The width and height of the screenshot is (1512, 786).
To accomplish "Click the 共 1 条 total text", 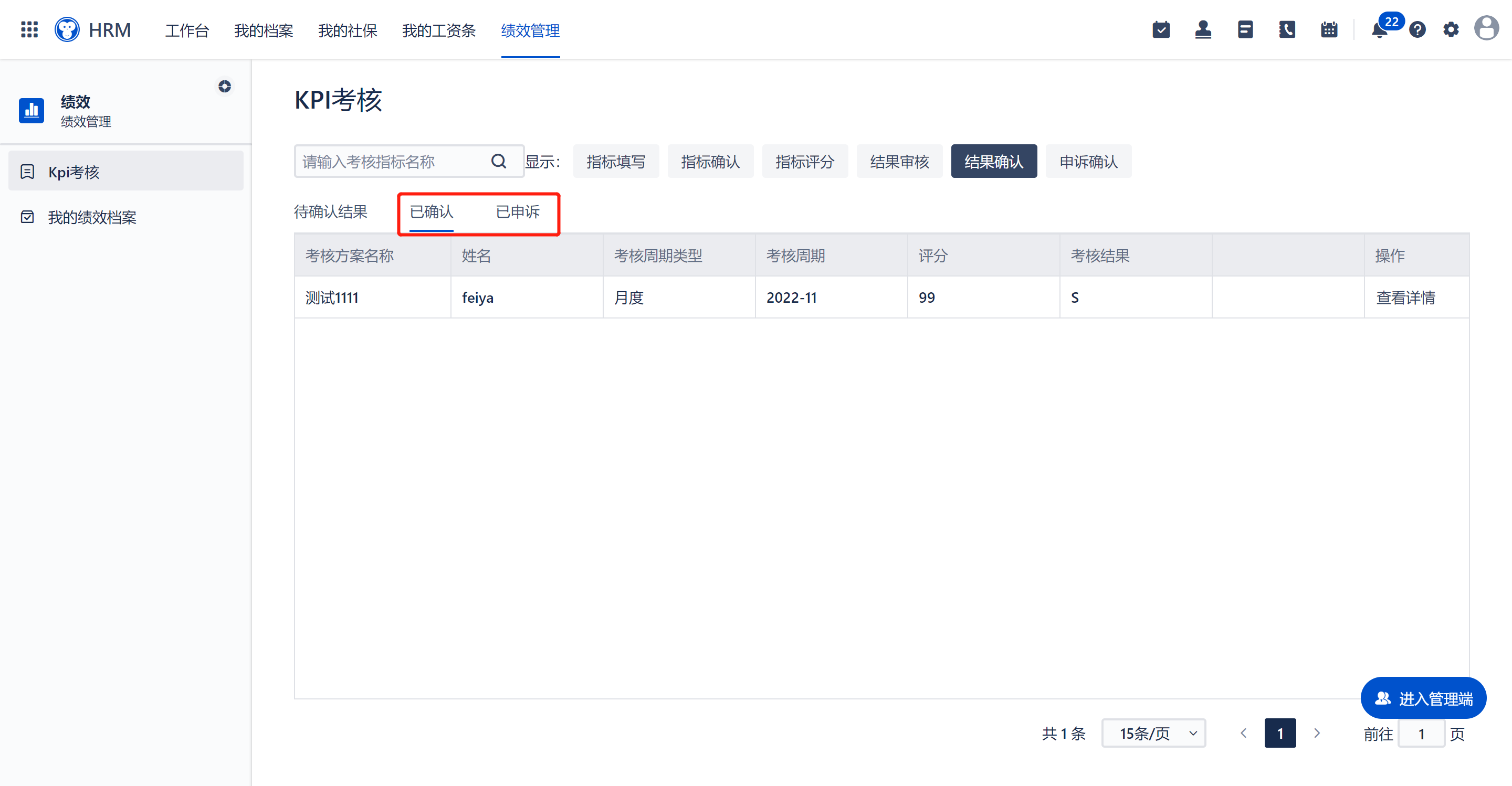I will click(1064, 733).
